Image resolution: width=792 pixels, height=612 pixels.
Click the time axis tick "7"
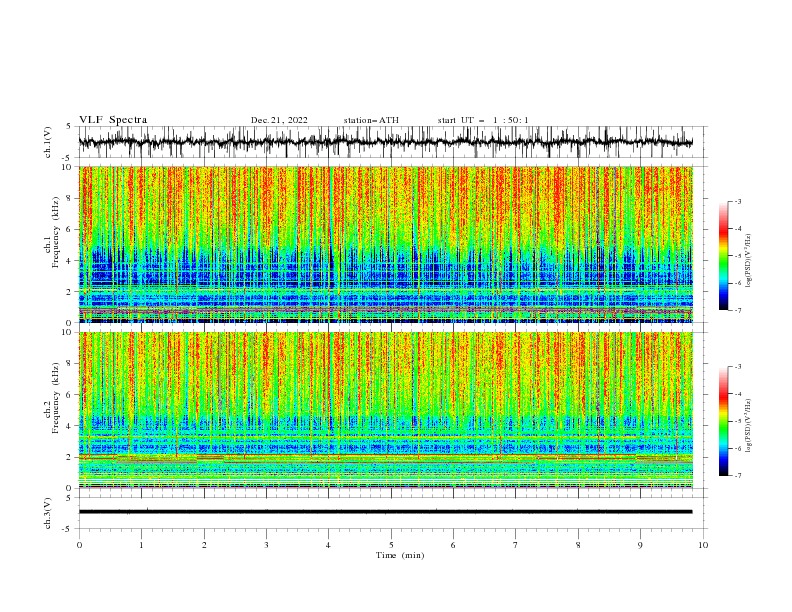(516, 545)
